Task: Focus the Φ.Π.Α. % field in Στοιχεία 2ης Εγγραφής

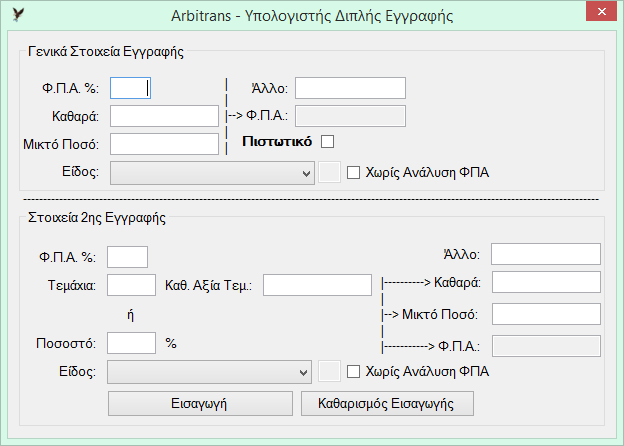Action: (127, 257)
